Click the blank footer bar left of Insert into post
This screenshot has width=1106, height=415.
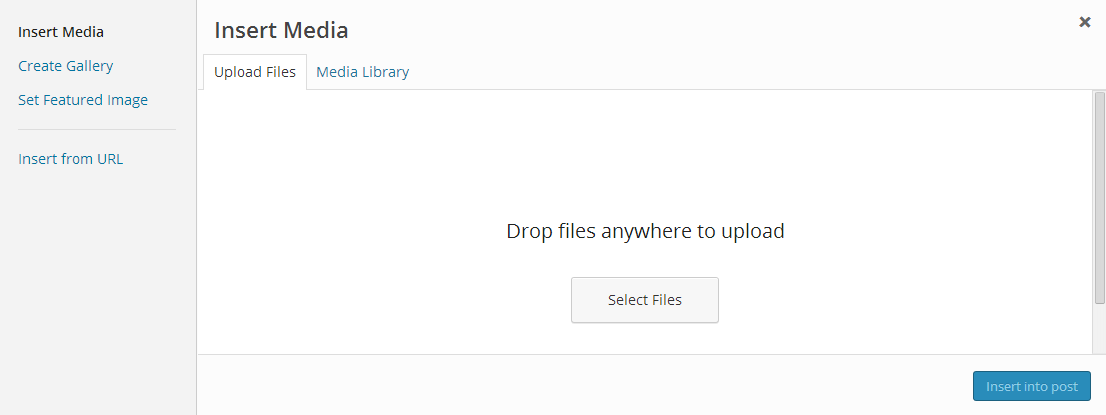pos(580,386)
